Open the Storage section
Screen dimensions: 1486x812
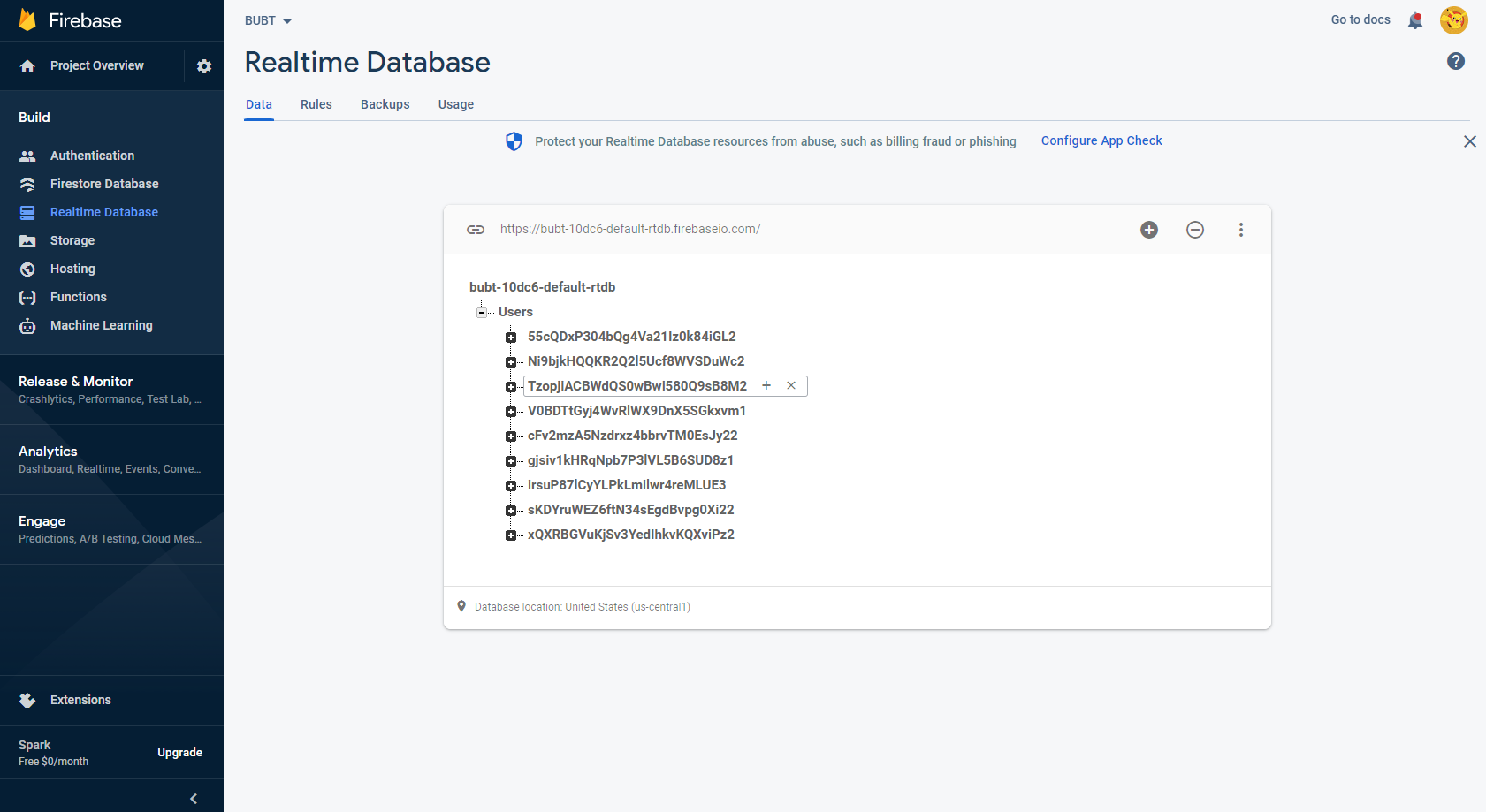click(x=72, y=240)
